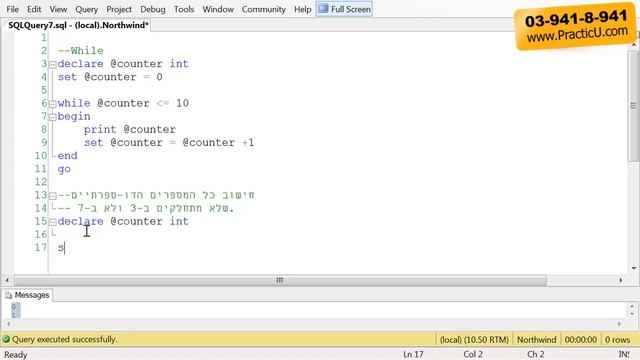640x360 pixels.
Task: Click the '00:00:00' elapsed time entry
Action: 580,340
